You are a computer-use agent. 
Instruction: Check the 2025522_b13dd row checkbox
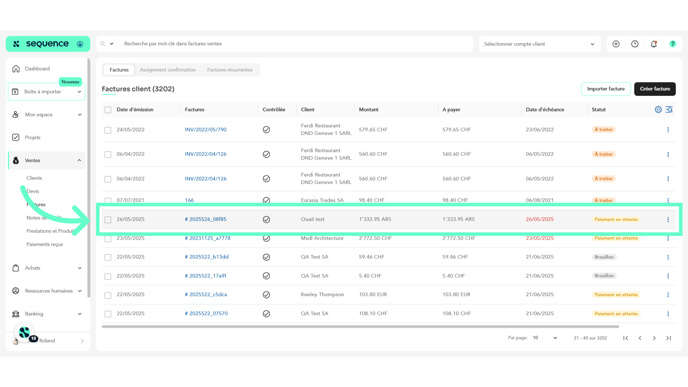pos(108,258)
